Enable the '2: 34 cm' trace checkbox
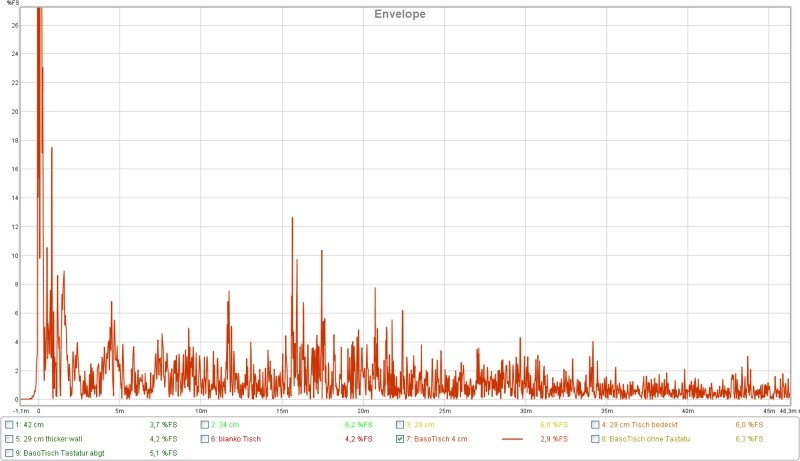Image resolution: width=800 pixels, height=461 pixels. (205, 424)
